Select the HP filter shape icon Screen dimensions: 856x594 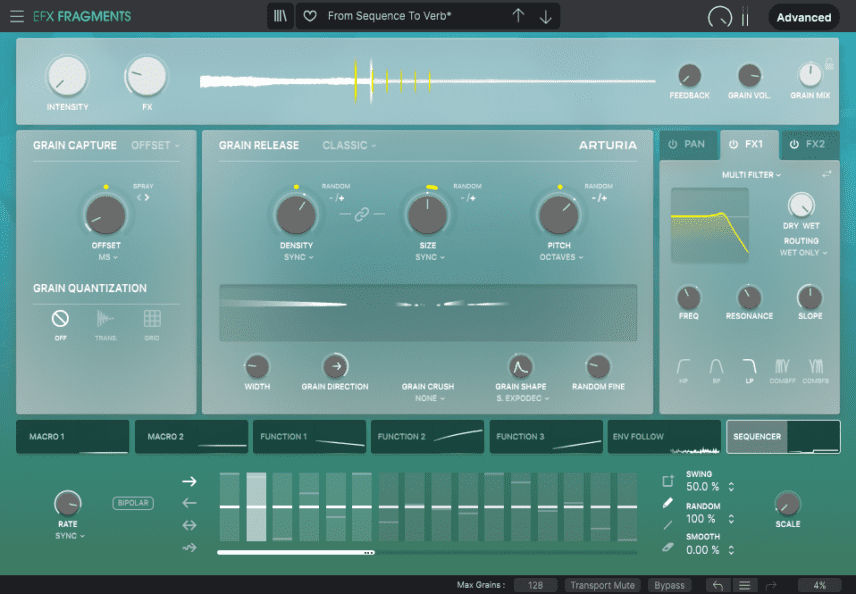(683, 366)
